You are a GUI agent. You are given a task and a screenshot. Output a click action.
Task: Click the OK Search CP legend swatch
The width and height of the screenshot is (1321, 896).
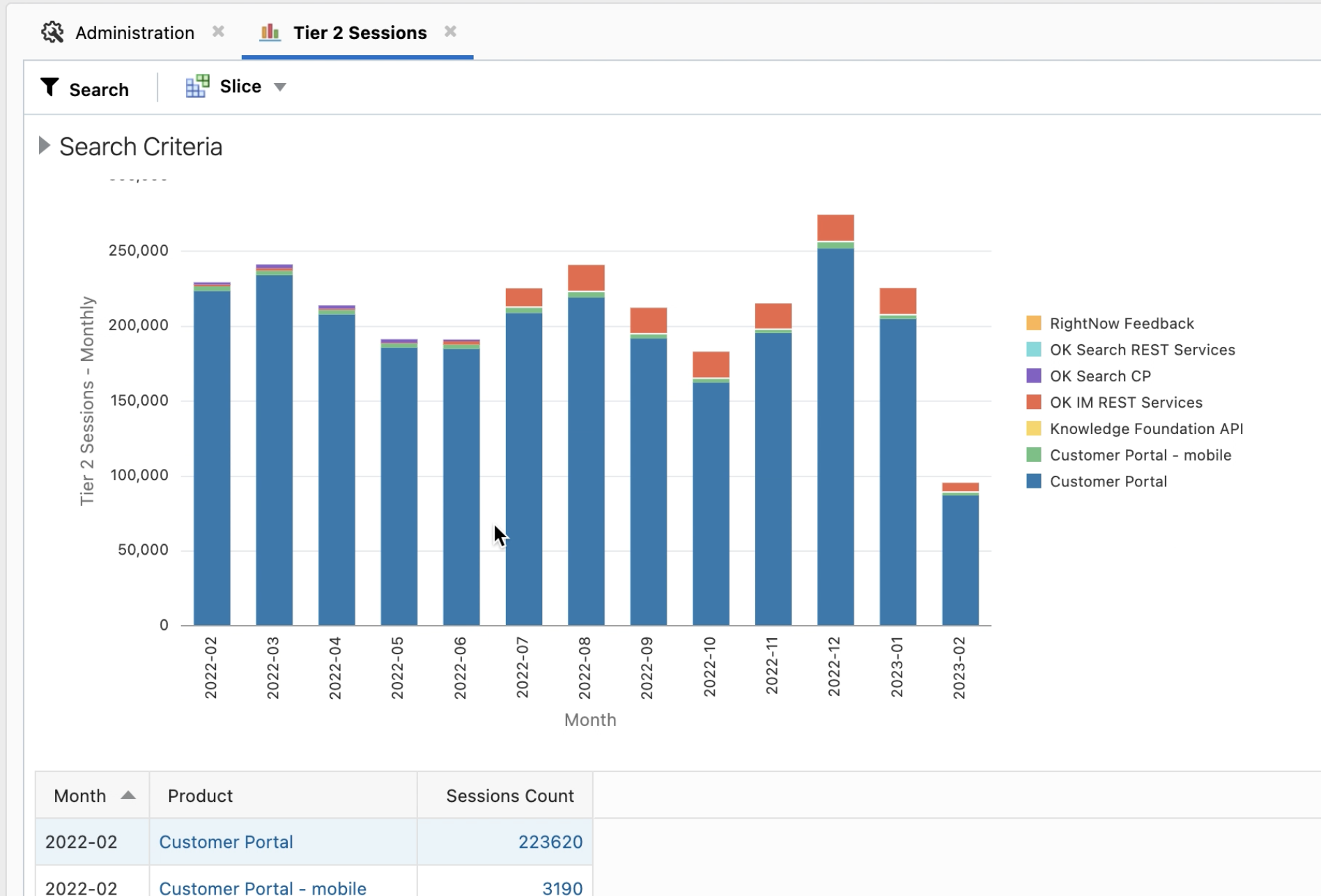1033,376
